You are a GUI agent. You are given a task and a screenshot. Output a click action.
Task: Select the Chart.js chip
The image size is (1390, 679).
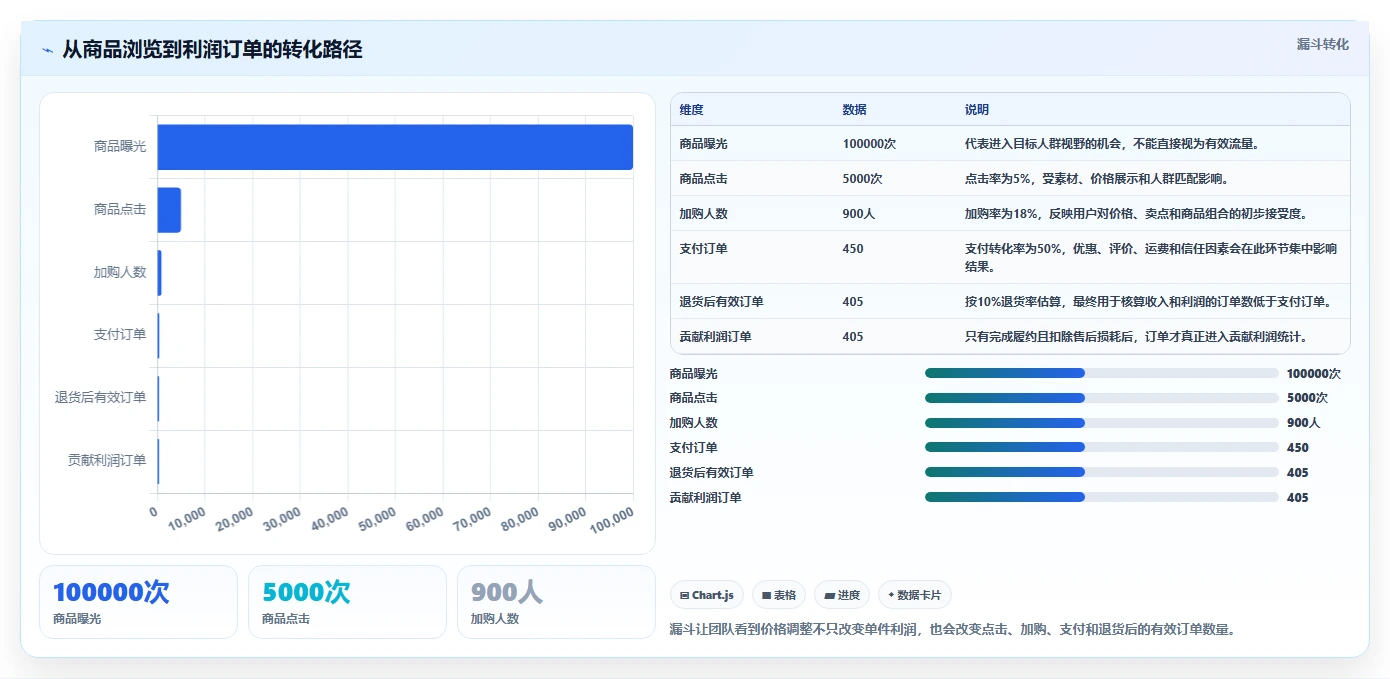pyautogui.click(x=707, y=595)
